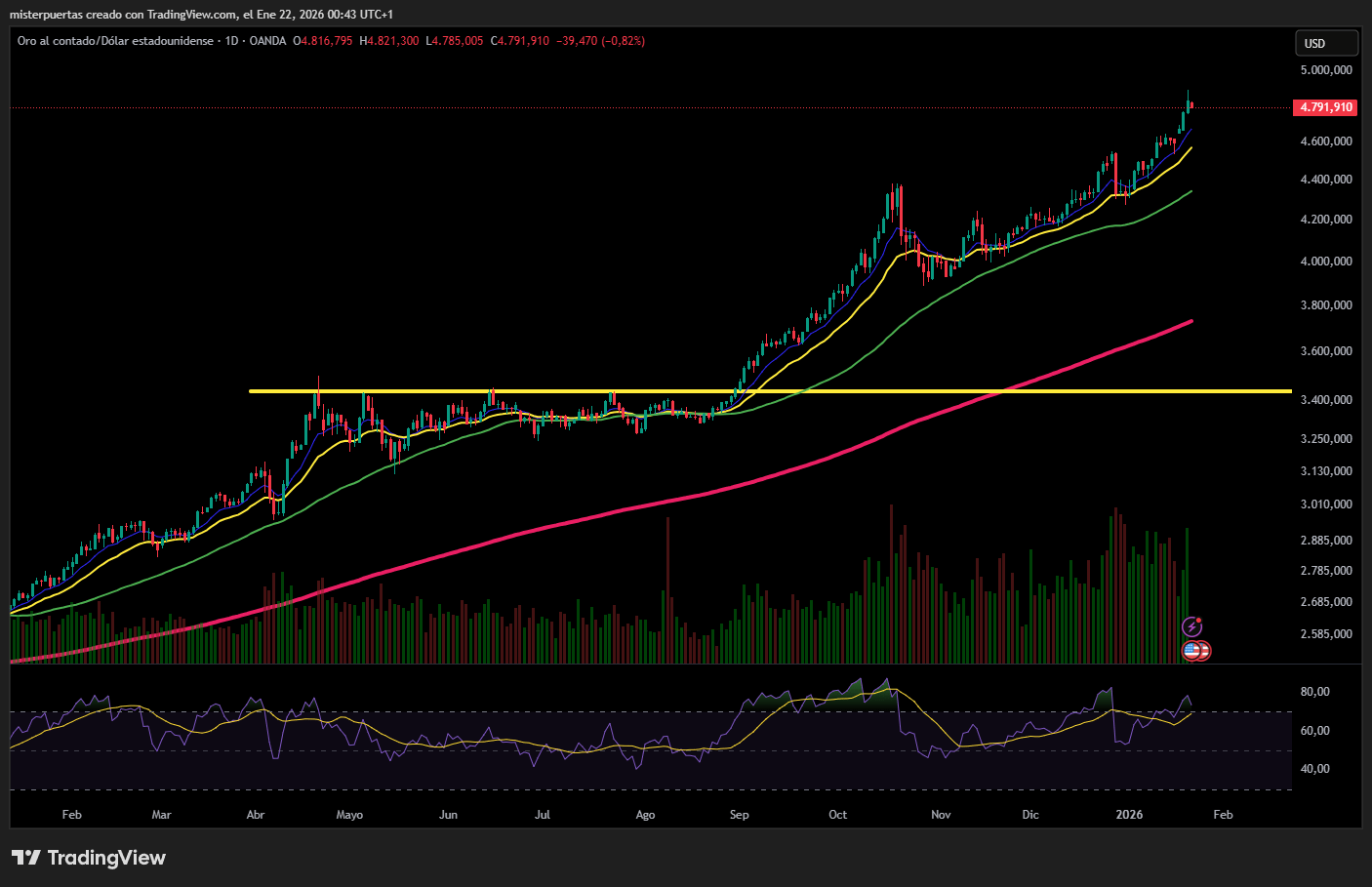The width and height of the screenshot is (1372, 887).
Task: Click the 2.585,000 price axis label
Action: (x=1326, y=634)
